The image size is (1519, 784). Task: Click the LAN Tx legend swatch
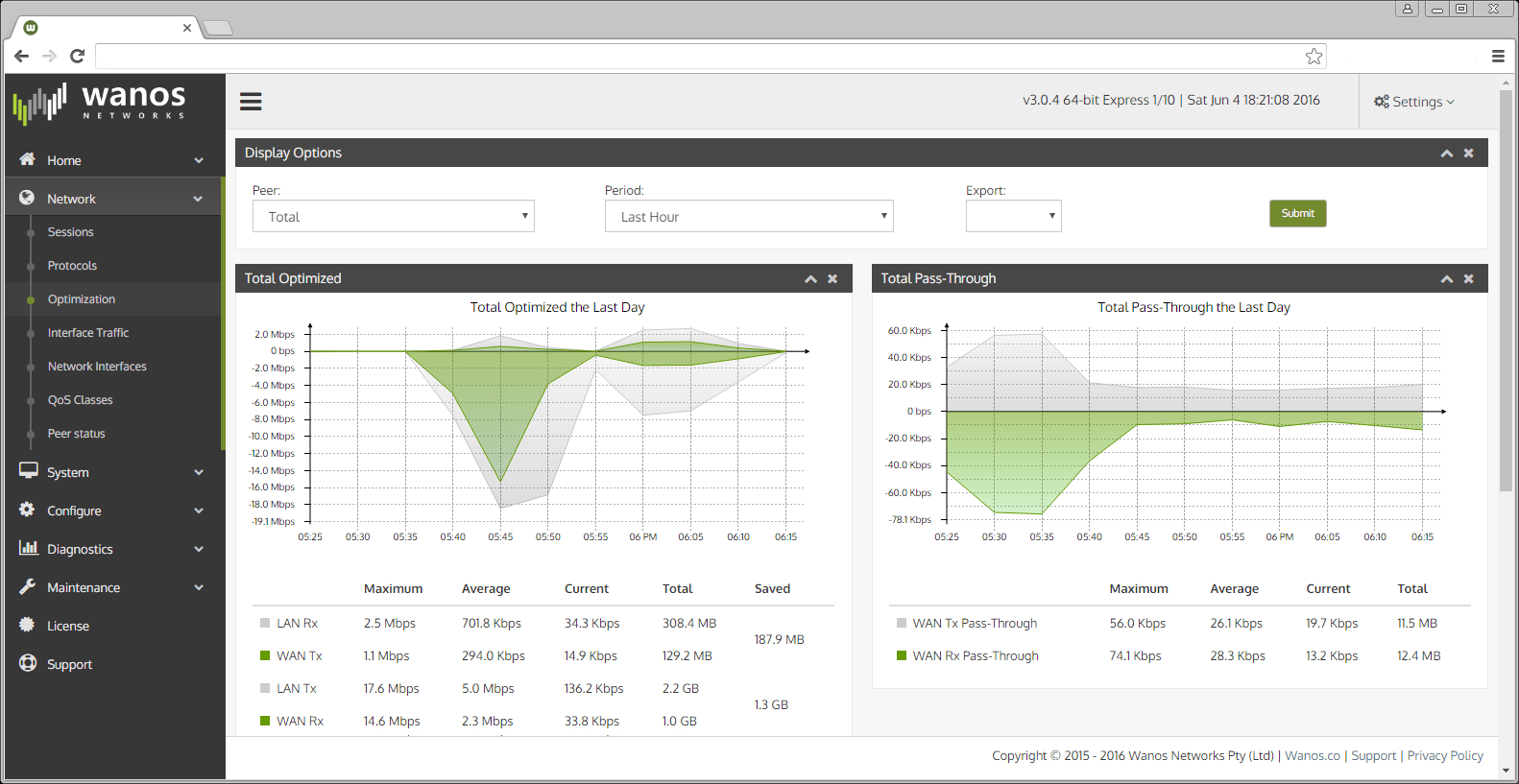click(265, 688)
